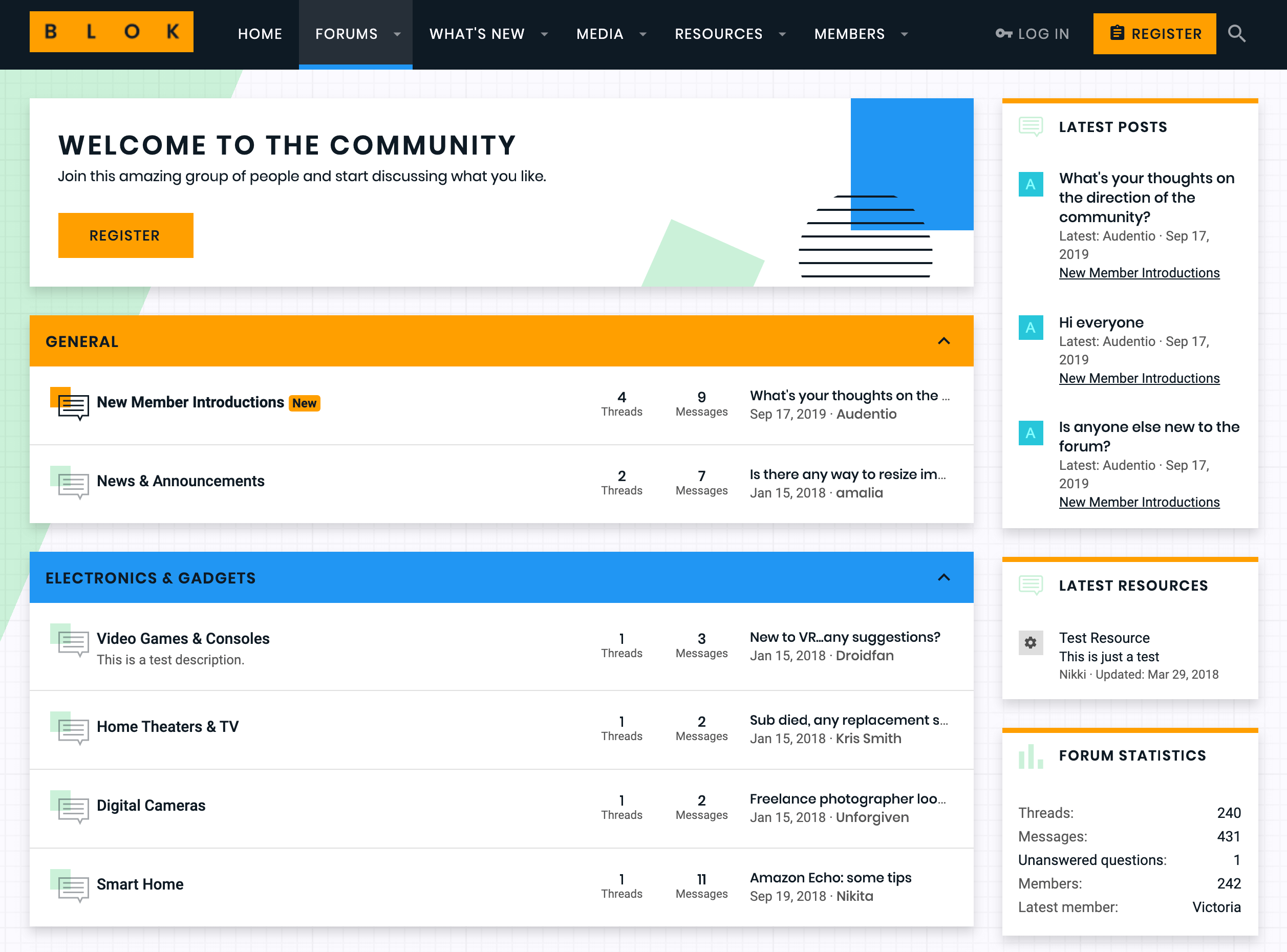Click avatar beside 'Hi everyone' post

pos(1031,328)
